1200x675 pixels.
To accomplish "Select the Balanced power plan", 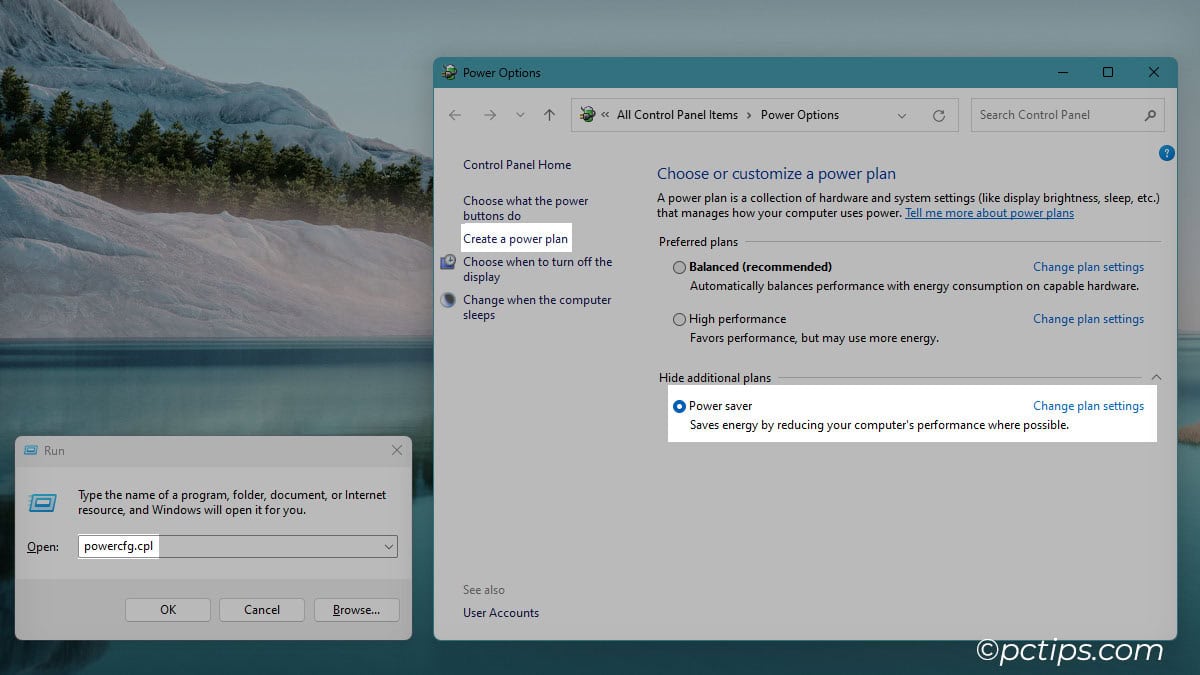I will pos(679,266).
